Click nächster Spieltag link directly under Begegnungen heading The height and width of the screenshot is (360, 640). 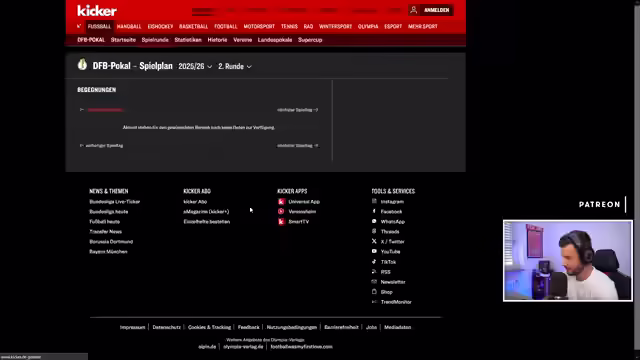(x=298, y=110)
